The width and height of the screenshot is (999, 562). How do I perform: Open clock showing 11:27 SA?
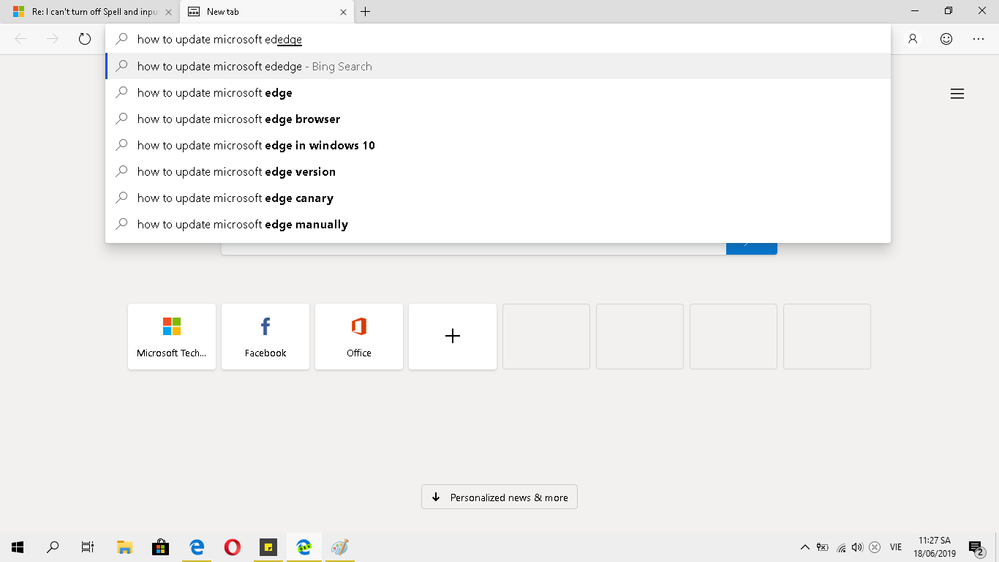pyautogui.click(x=935, y=547)
